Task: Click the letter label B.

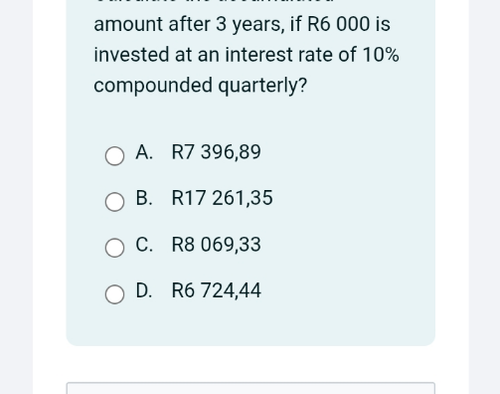Action: tap(144, 198)
